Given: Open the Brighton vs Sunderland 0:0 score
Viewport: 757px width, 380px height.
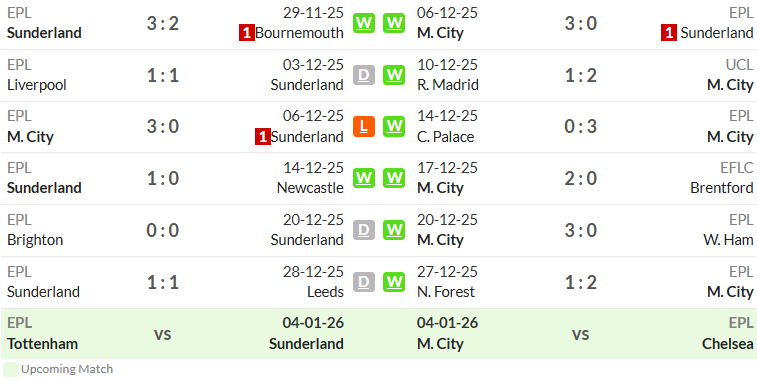Looking at the screenshot, I should pos(163,230).
